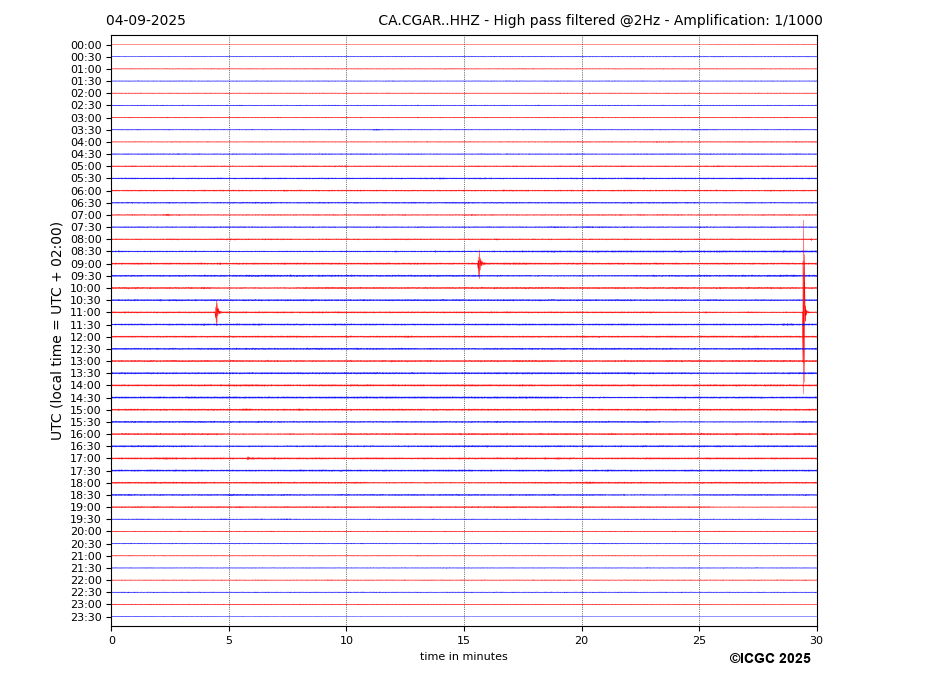Click the 13:00 time label
This screenshot has height=696, width=927.
[86, 361]
